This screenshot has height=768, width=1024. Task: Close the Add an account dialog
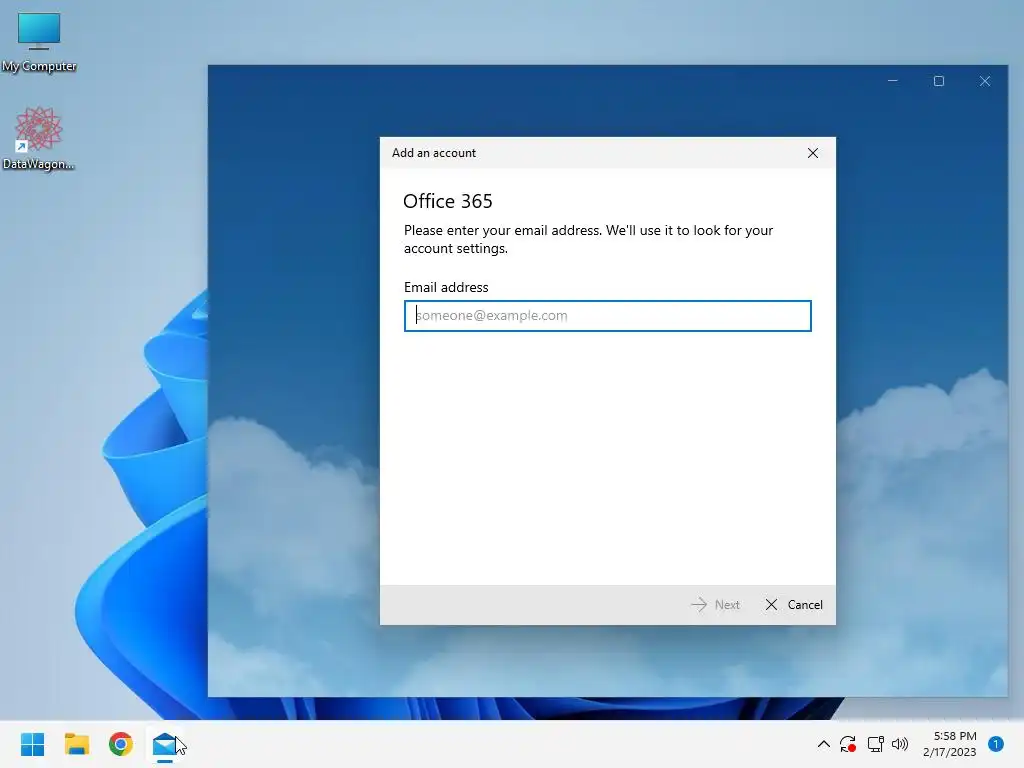812,153
